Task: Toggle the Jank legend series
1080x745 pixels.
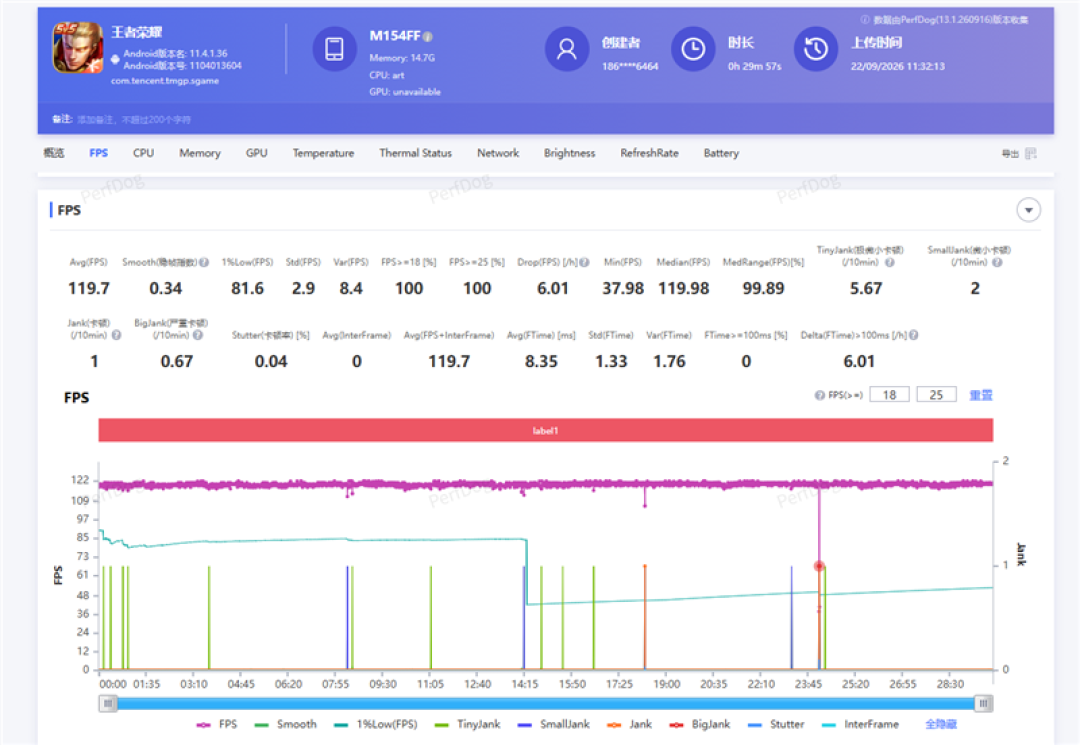Action: (x=630, y=724)
